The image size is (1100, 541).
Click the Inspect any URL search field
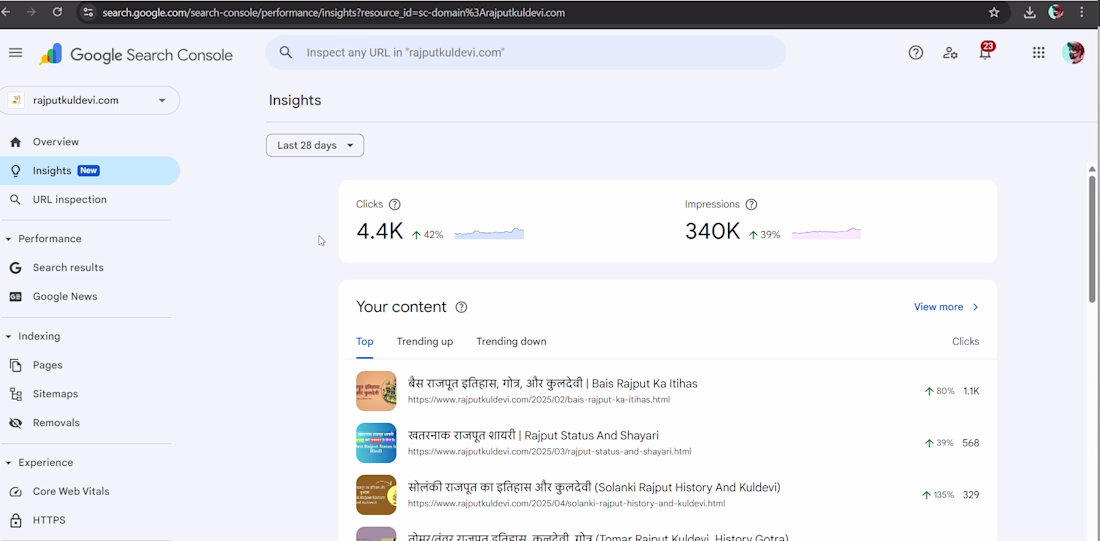[x=525, y=53]
